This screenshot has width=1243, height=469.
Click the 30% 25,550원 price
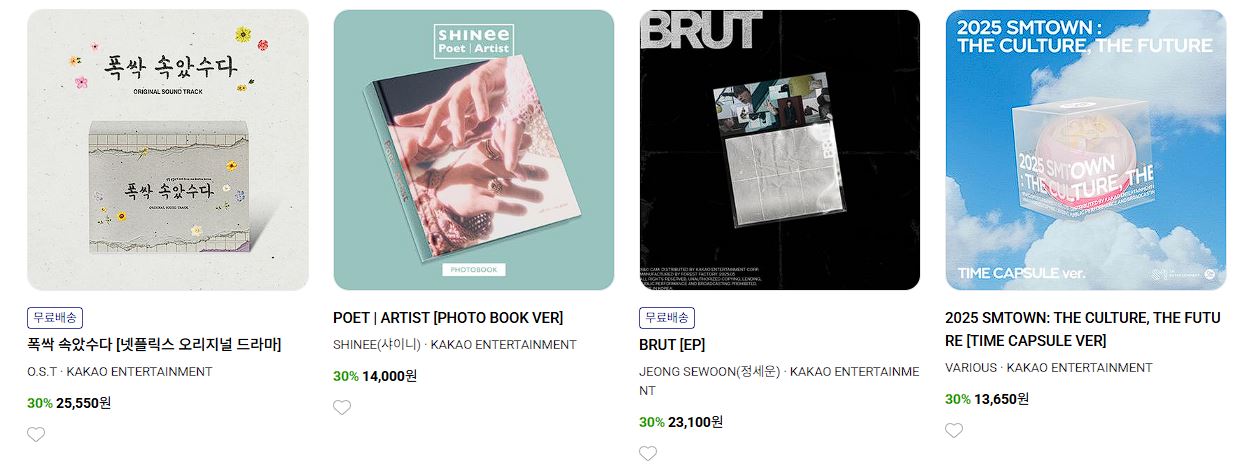pyautogui.click(x=69, y=403)
